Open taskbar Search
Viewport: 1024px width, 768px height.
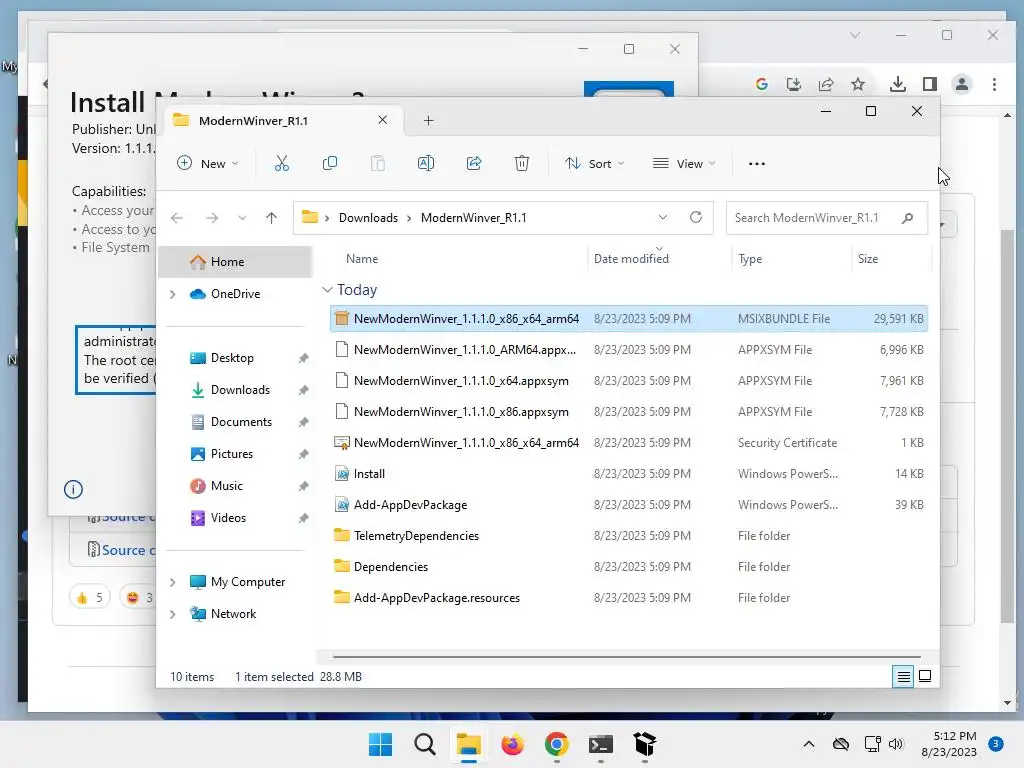(424, 744)
